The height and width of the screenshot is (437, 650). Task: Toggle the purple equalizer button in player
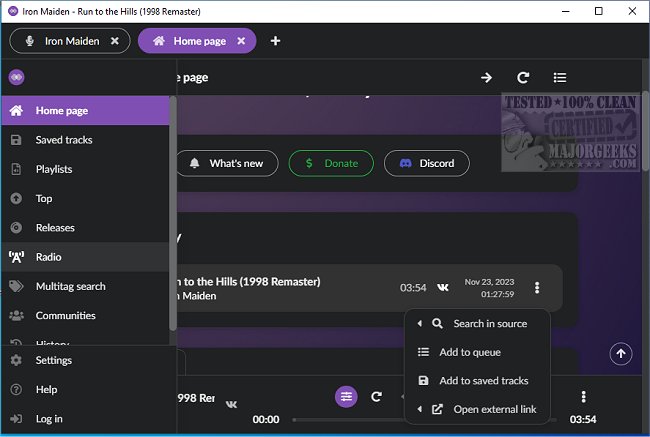(x=346, y=397)
